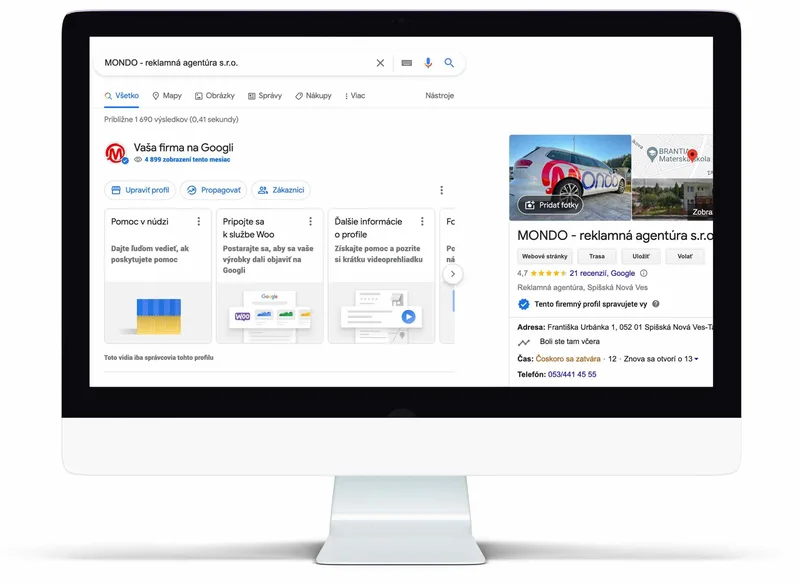Expand the opening hours dropdown arrow
Viewport: 800px width, 584px height.
coord(696,359)
